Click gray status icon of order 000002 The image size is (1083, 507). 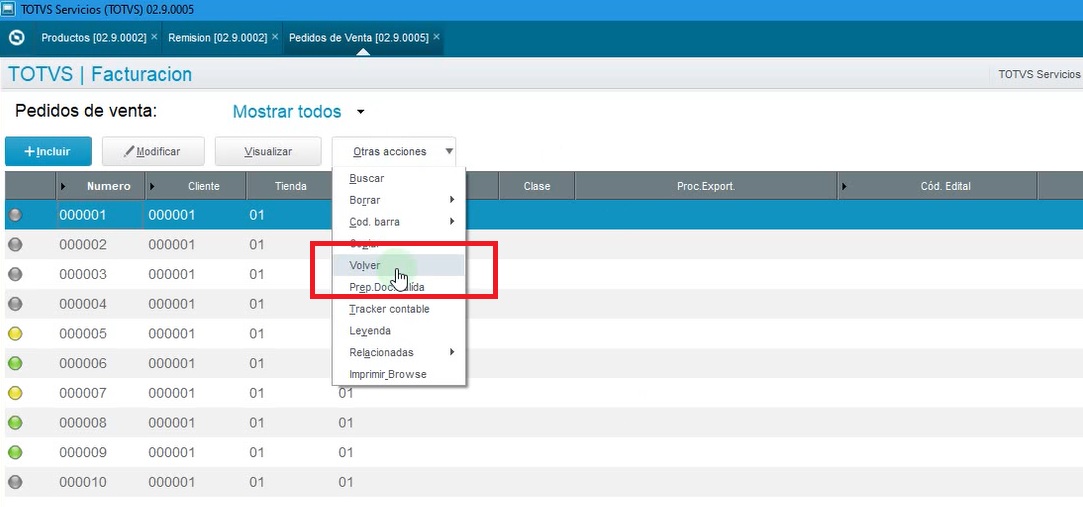point(15,245)
